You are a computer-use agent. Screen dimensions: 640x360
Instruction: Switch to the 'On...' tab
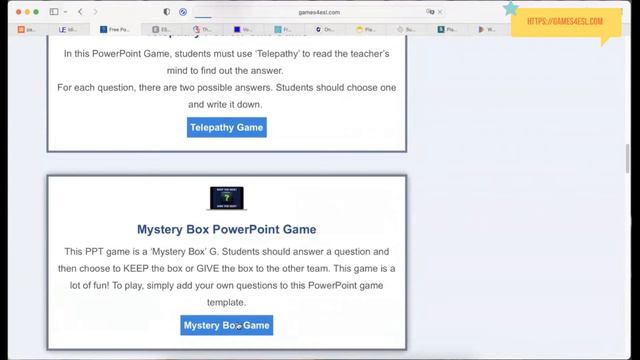point(324,29)
